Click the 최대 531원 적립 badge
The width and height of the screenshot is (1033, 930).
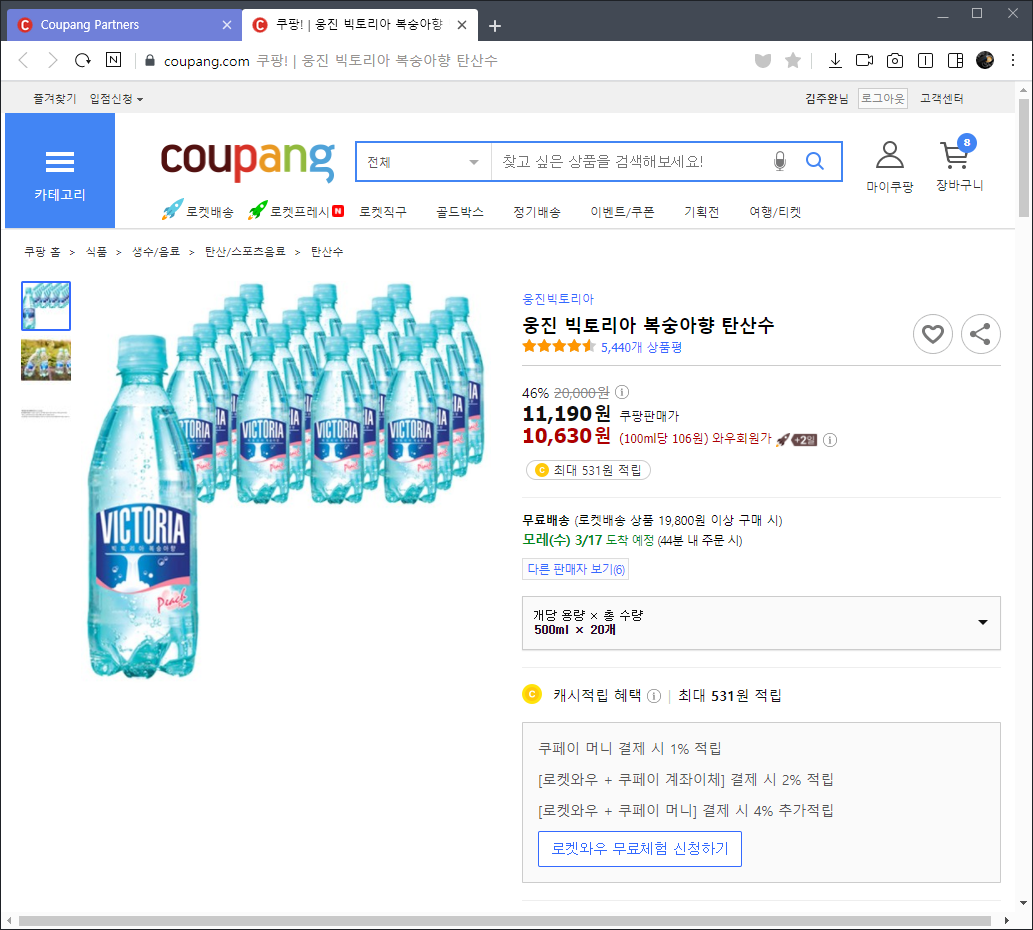click(x=588, y=470)
